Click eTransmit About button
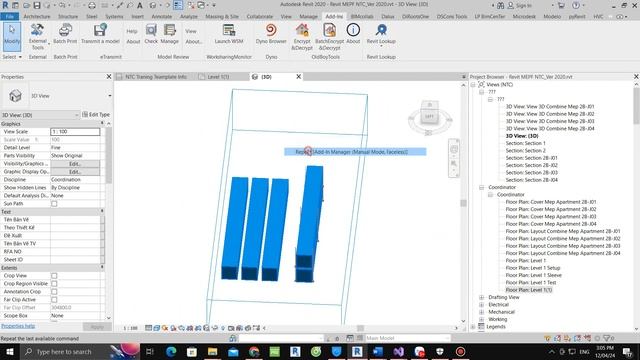 click(133, 41)
